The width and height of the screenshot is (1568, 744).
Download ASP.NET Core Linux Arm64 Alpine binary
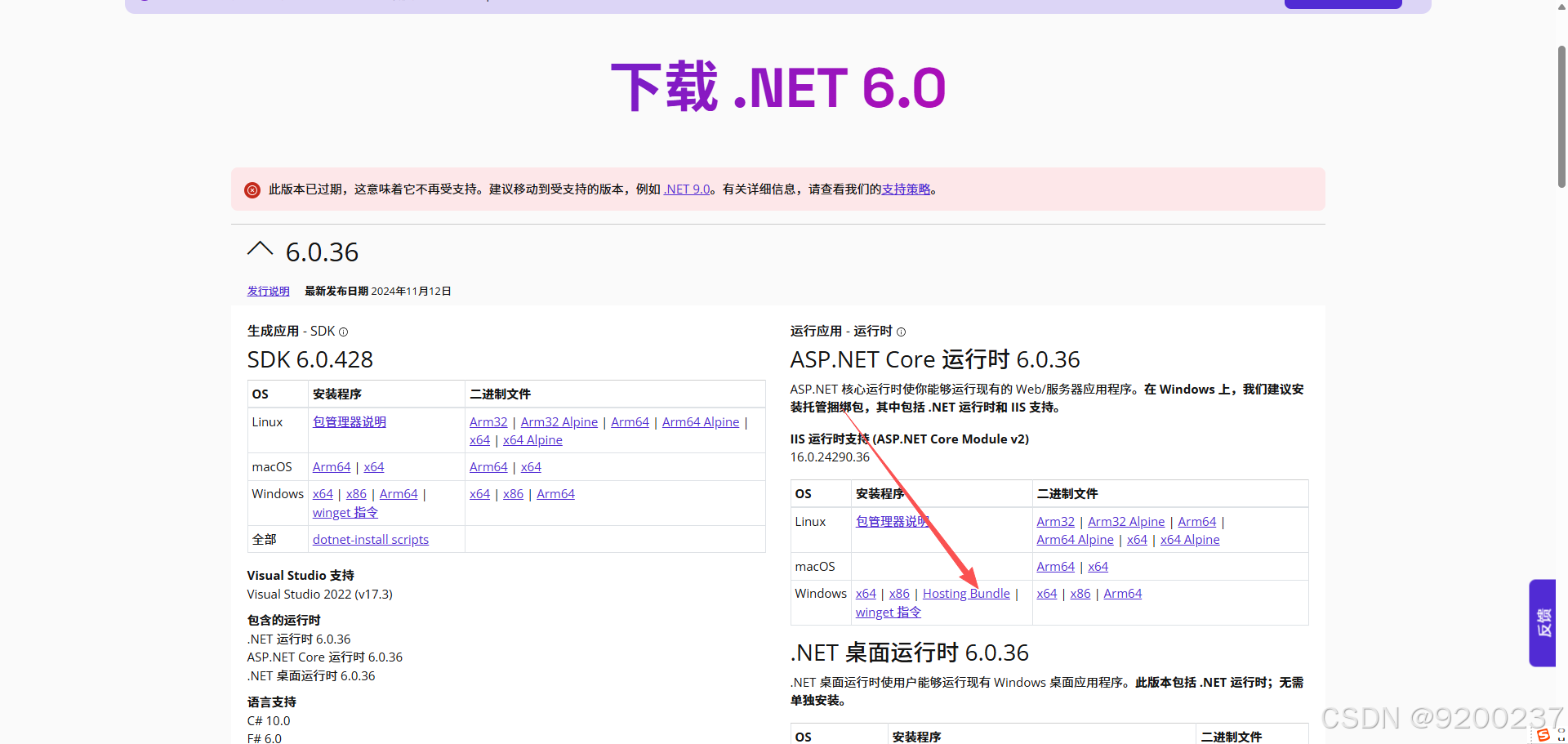tap(1075, 539)
